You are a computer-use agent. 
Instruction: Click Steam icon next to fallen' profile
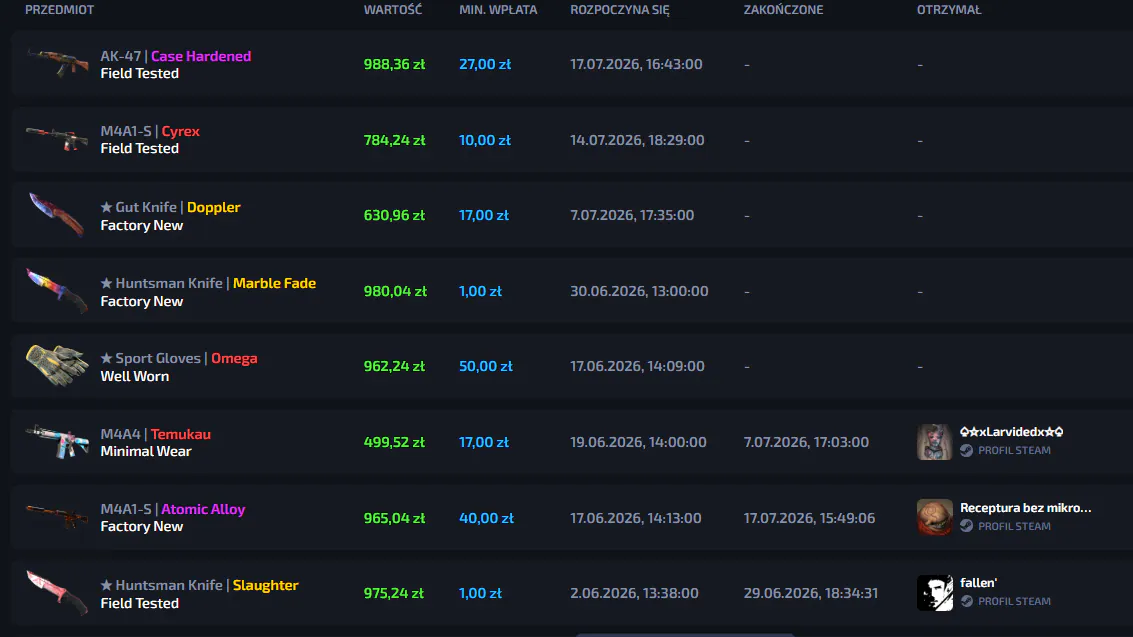pyautogui.click(x=967, y=601)
